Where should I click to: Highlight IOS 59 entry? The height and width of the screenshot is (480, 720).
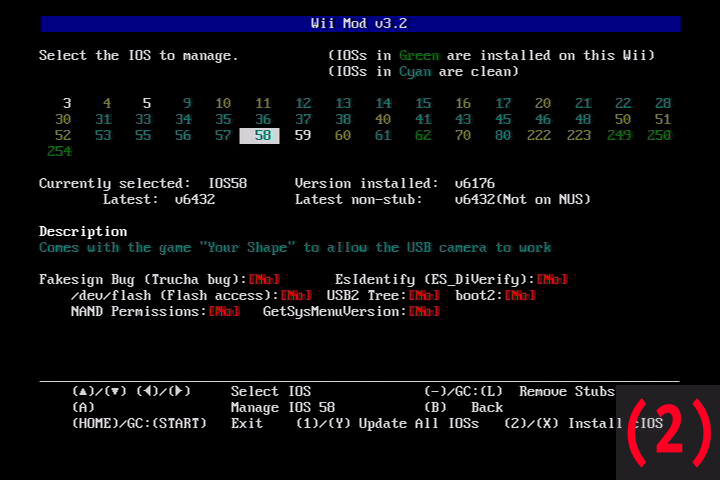[303, 136]
